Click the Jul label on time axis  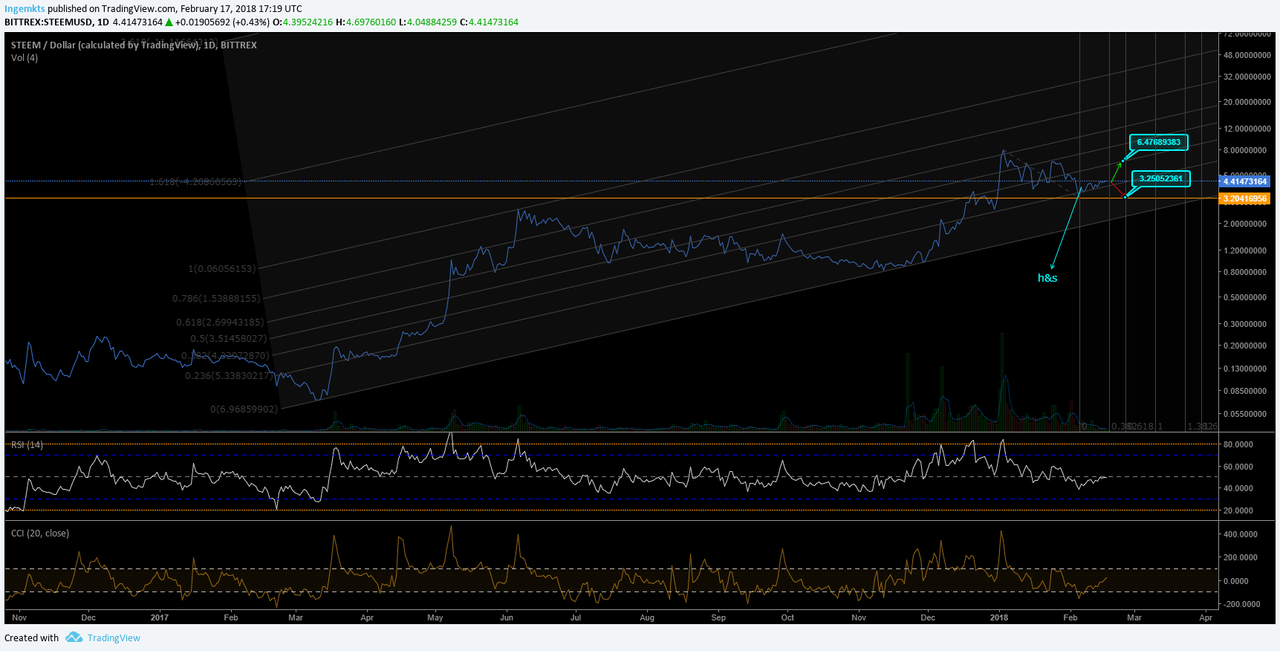click(x=576, y=619)
